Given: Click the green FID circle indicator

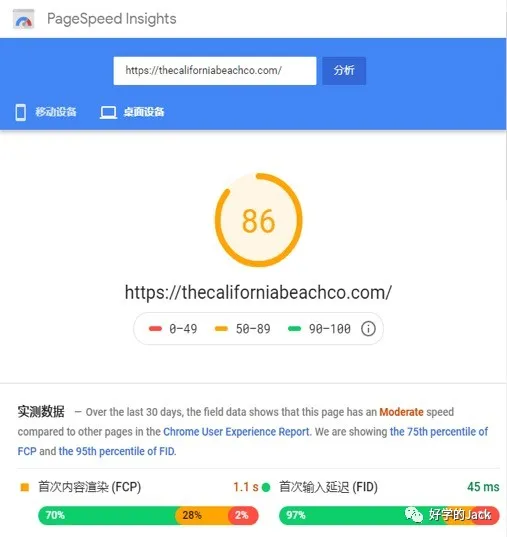Looking at the screenshot, I should 266,487.
